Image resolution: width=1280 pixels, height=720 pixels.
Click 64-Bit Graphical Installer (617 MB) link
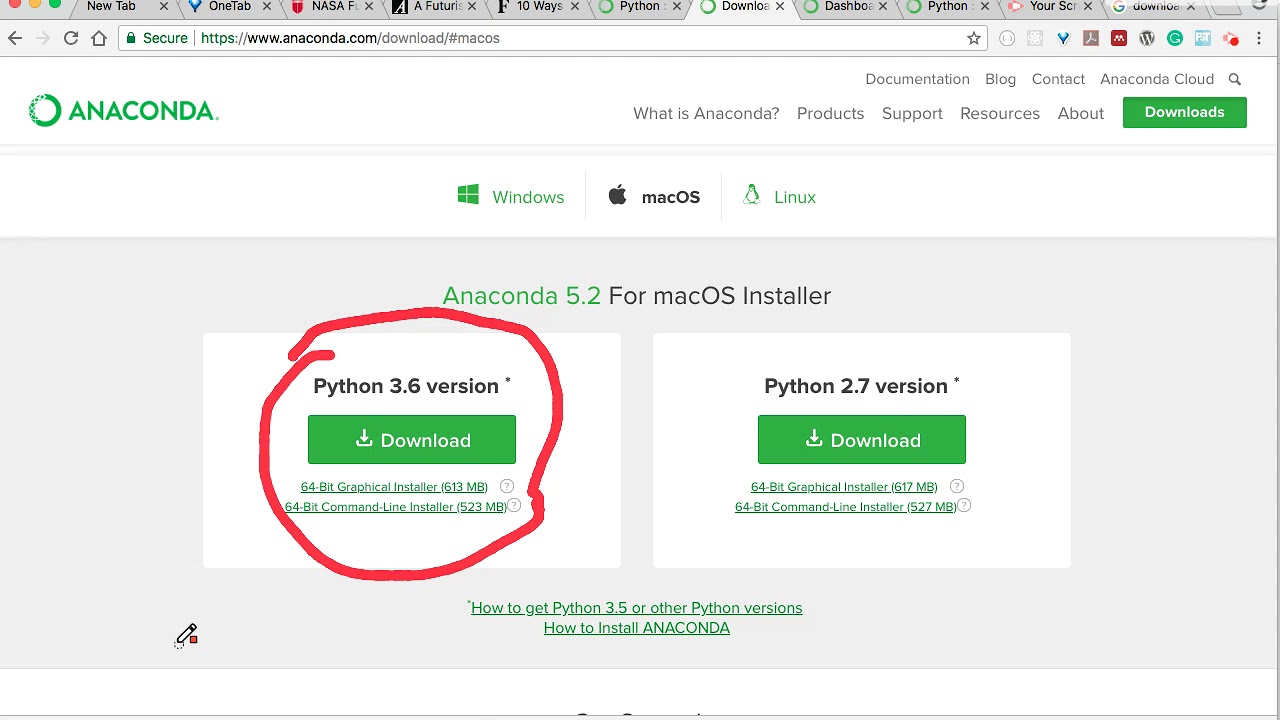pyautogui.click(x=844, y=487)
